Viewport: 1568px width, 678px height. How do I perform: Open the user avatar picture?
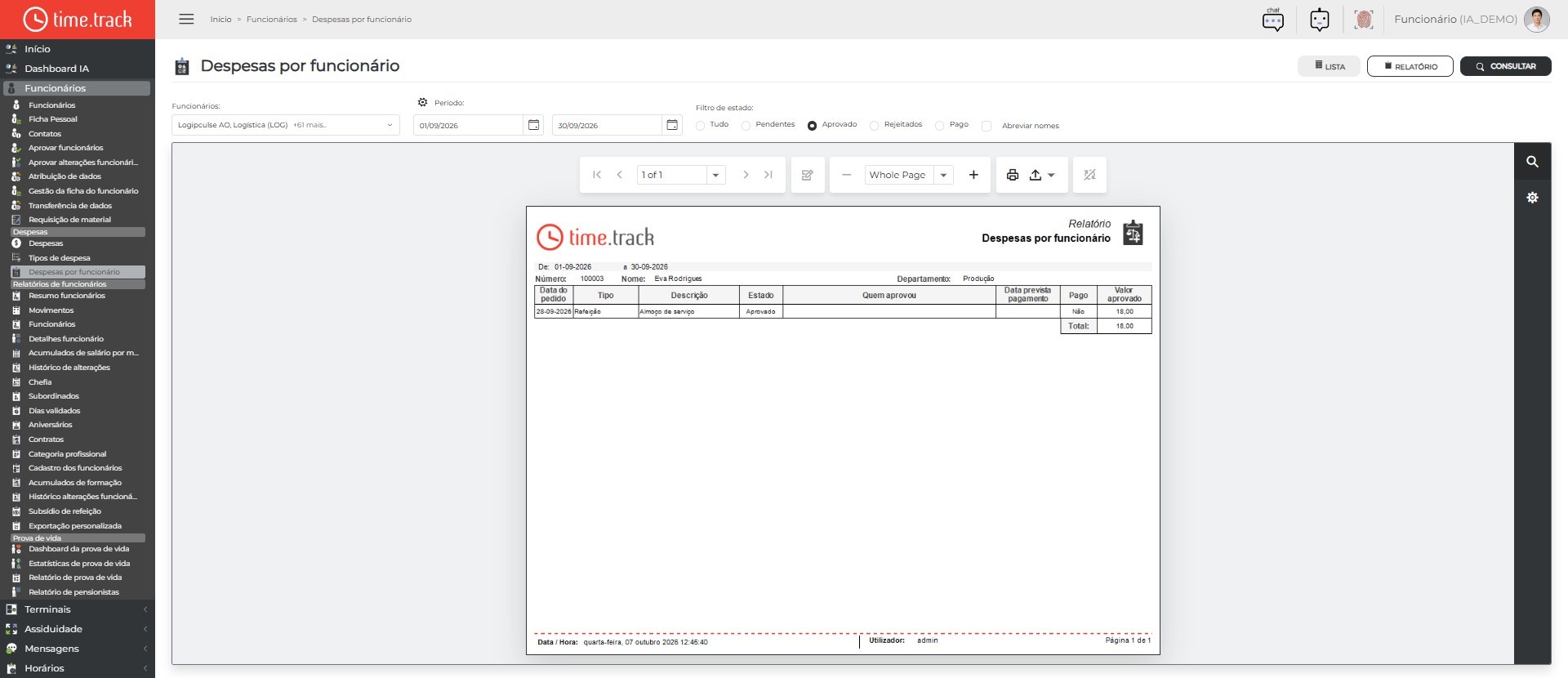click(x=1536, y=20)
